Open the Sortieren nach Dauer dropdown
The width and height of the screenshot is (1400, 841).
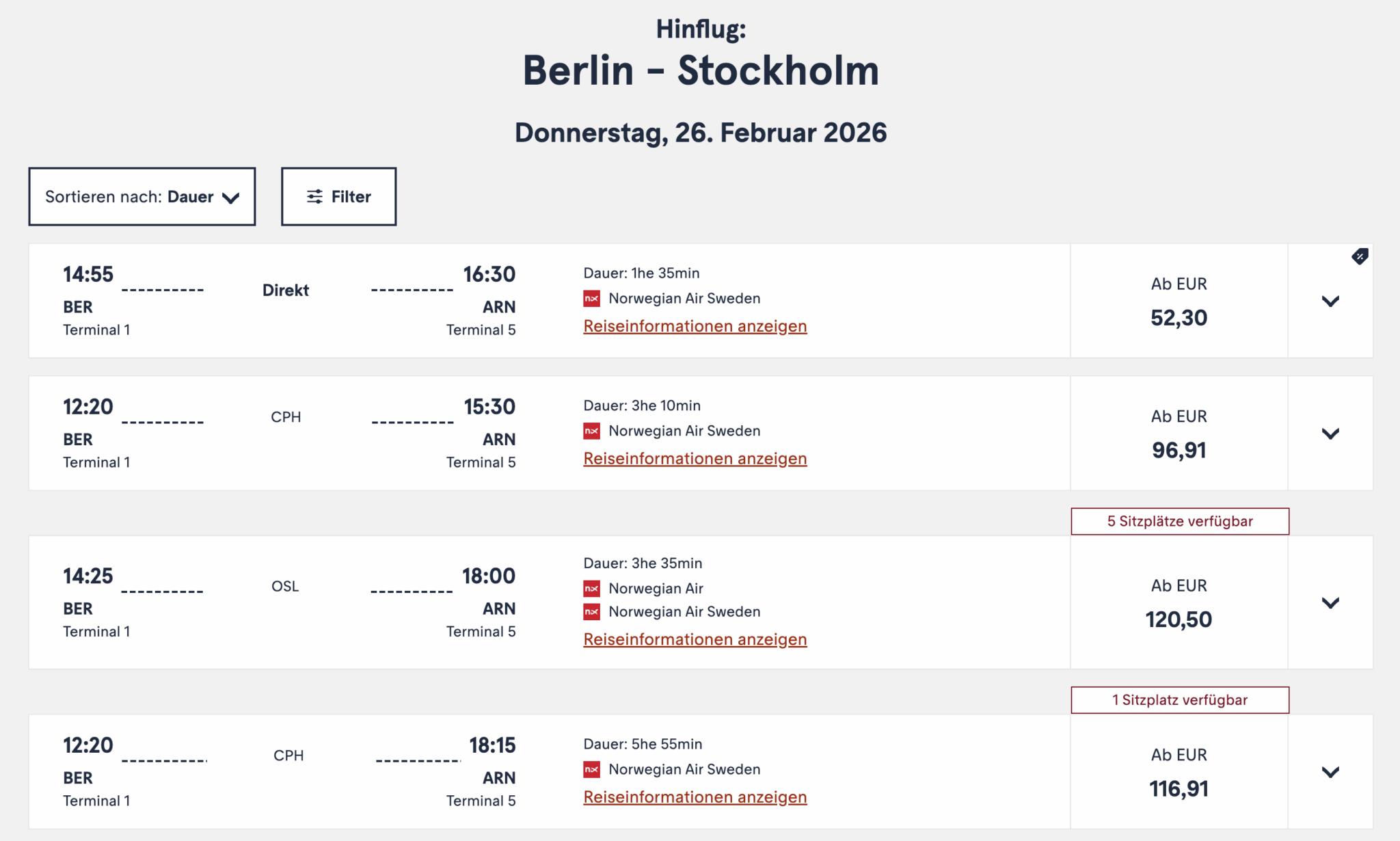142,197
